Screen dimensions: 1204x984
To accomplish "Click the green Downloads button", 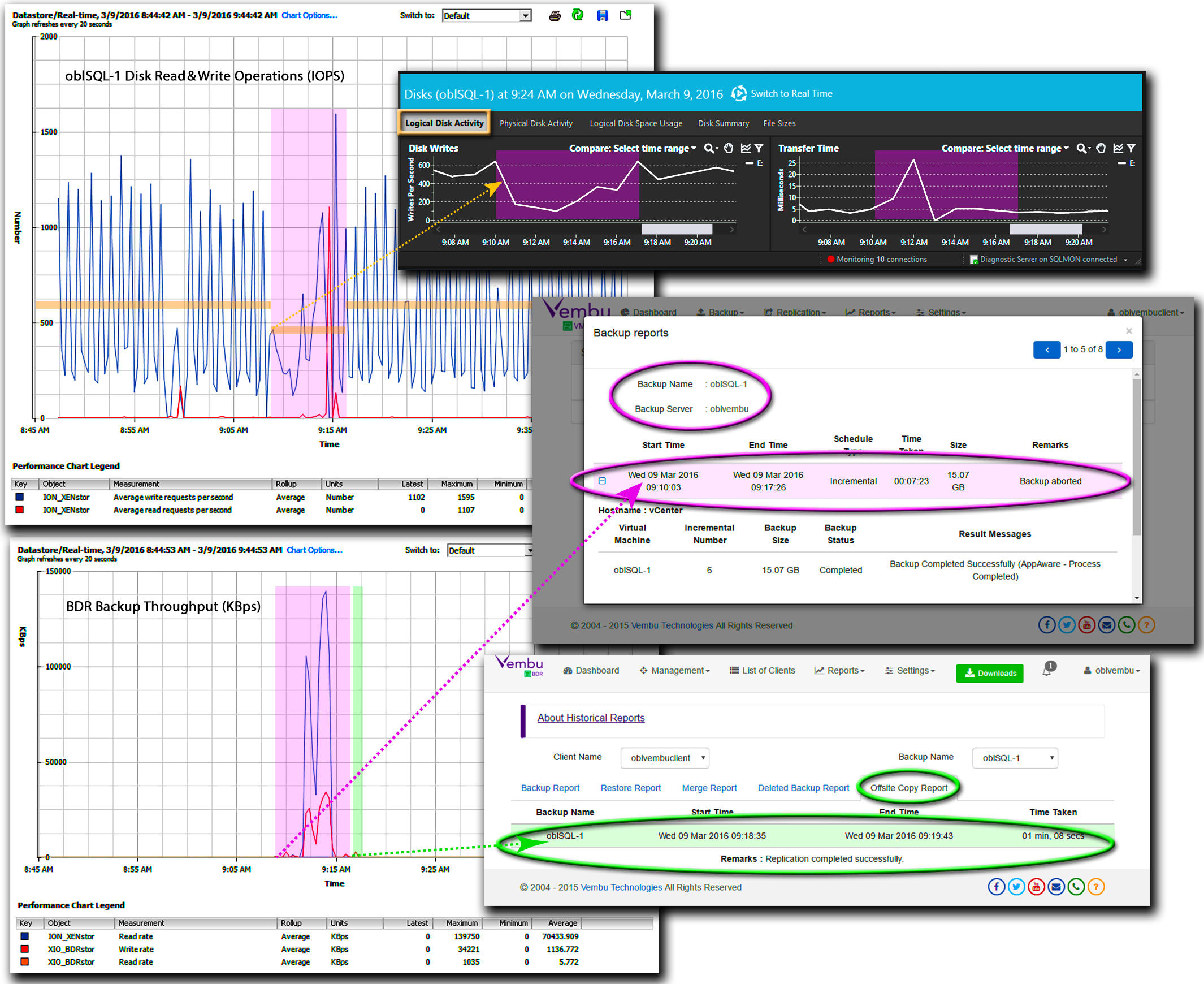I will (x=990, y=673).
